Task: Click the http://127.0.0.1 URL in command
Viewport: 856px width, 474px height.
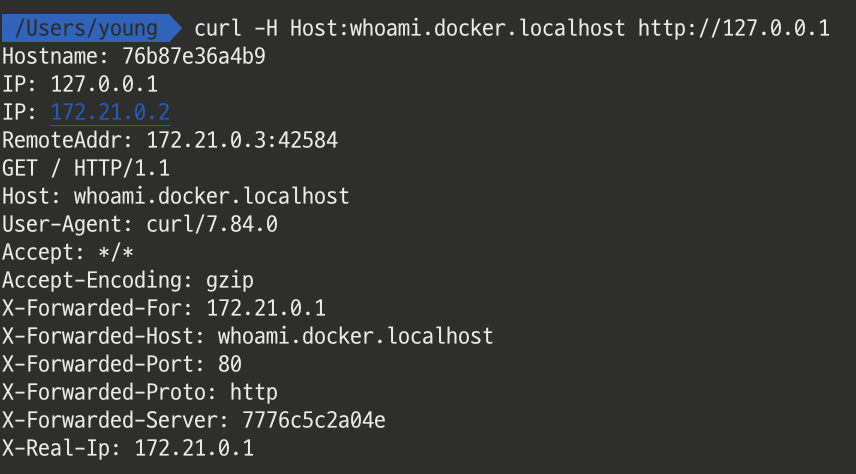Action: 733,28
